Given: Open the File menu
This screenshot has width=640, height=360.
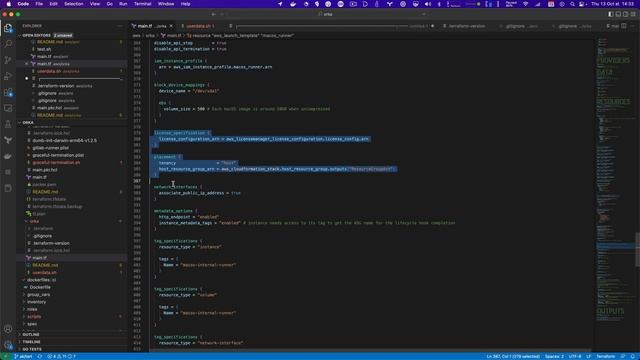Looking at the screenshot, I should pyautogui.click(x=39, y=4).
